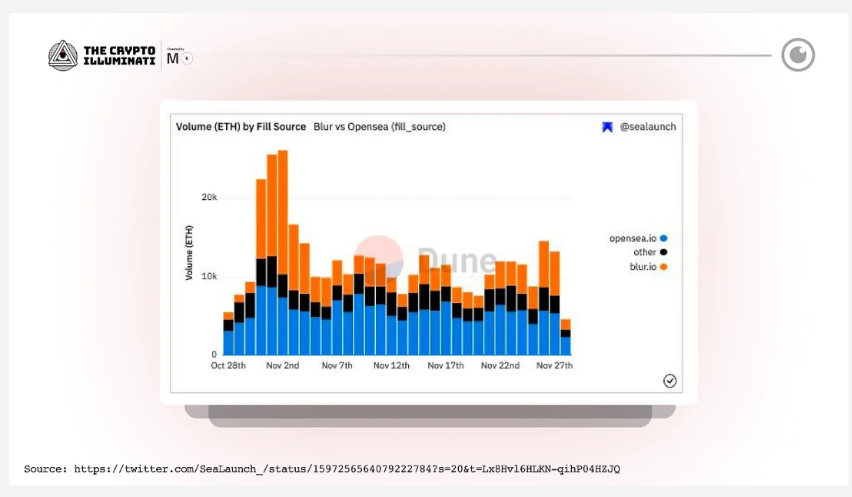852x497 pixels.
Task: Click the 20k y-axis label
Action: tap(209, 197)
